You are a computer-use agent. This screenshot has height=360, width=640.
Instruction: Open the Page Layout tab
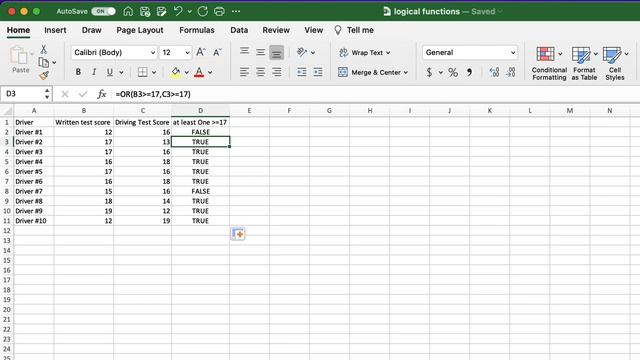click(x=140, y=30)
